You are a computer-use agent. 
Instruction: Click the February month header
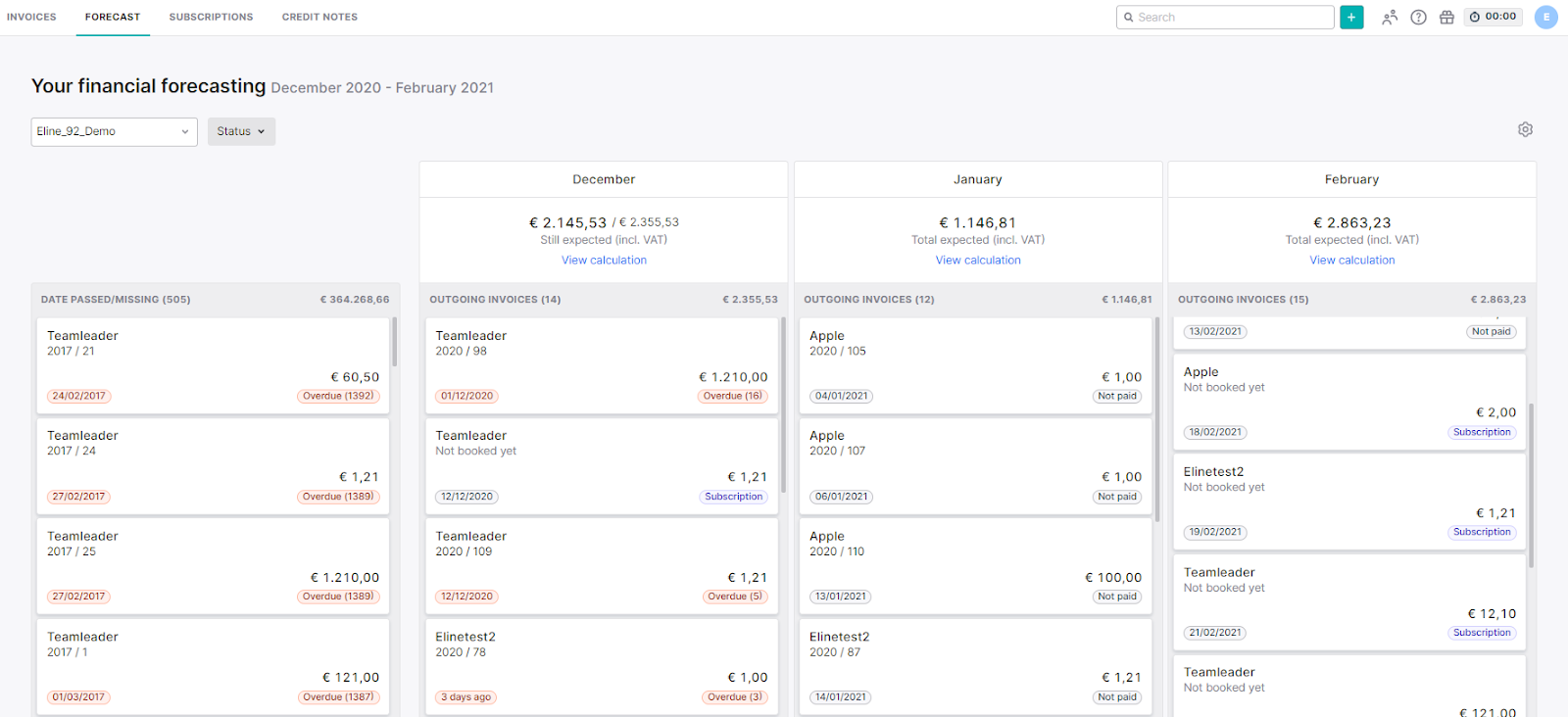coord(1352,179)
